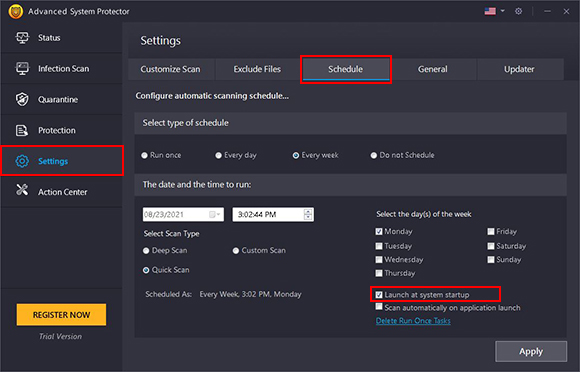Click the Apply button
The image size is (580, 372).
pos(531,351)
